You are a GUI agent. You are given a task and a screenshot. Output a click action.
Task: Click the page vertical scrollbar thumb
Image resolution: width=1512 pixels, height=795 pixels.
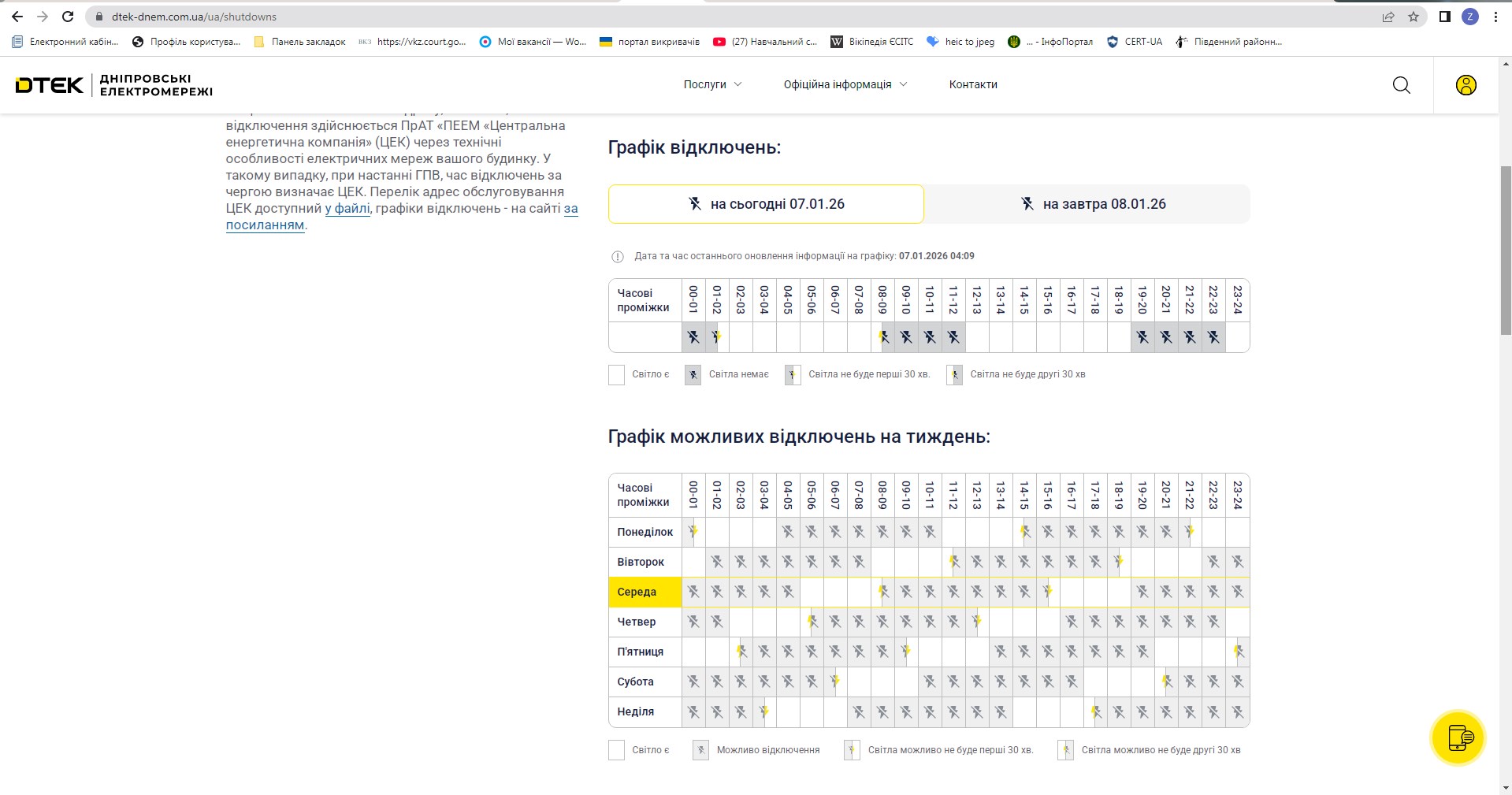pos(1506,251)
